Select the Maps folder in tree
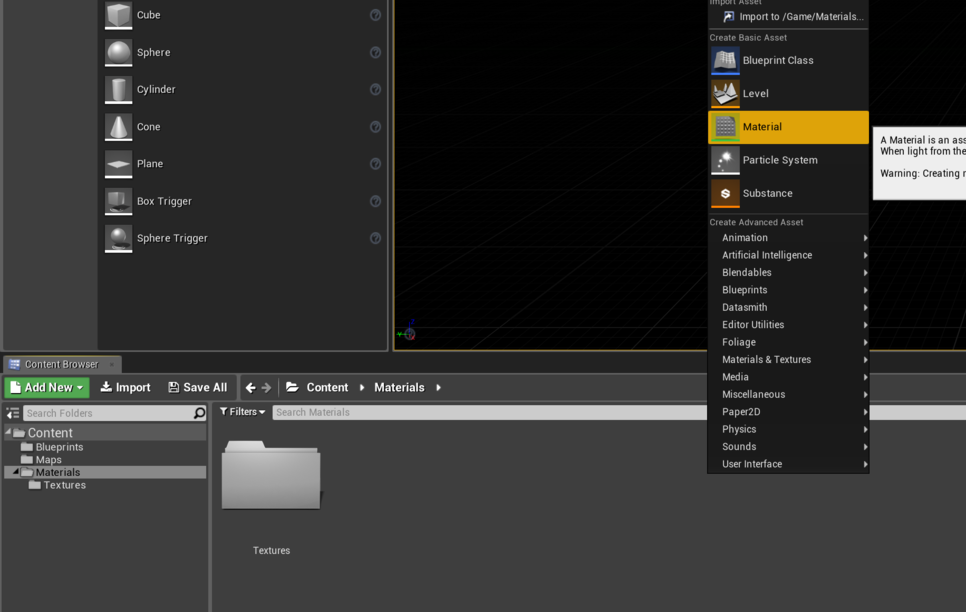This screenshot has height=612, width=966. [x=49, y=460]
